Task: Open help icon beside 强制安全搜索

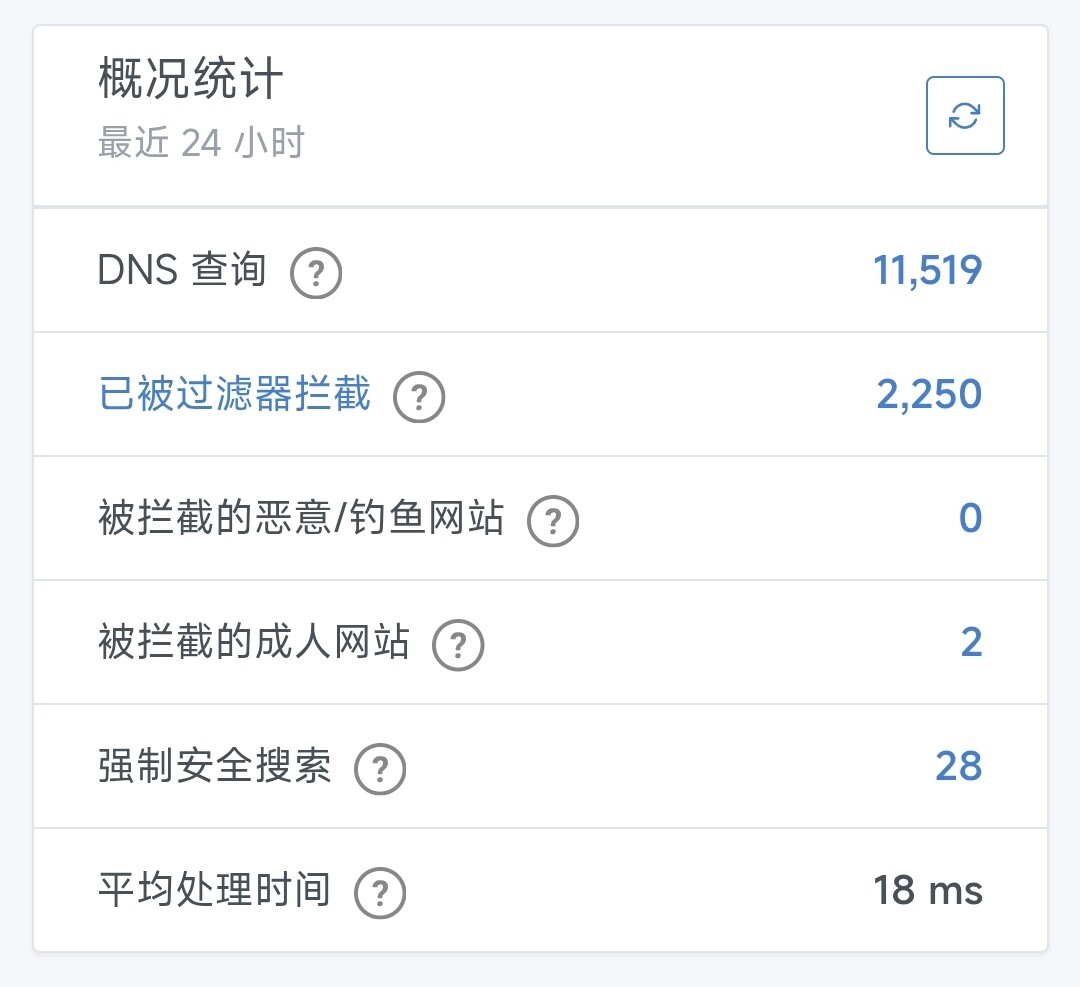Action: (380, 769)
